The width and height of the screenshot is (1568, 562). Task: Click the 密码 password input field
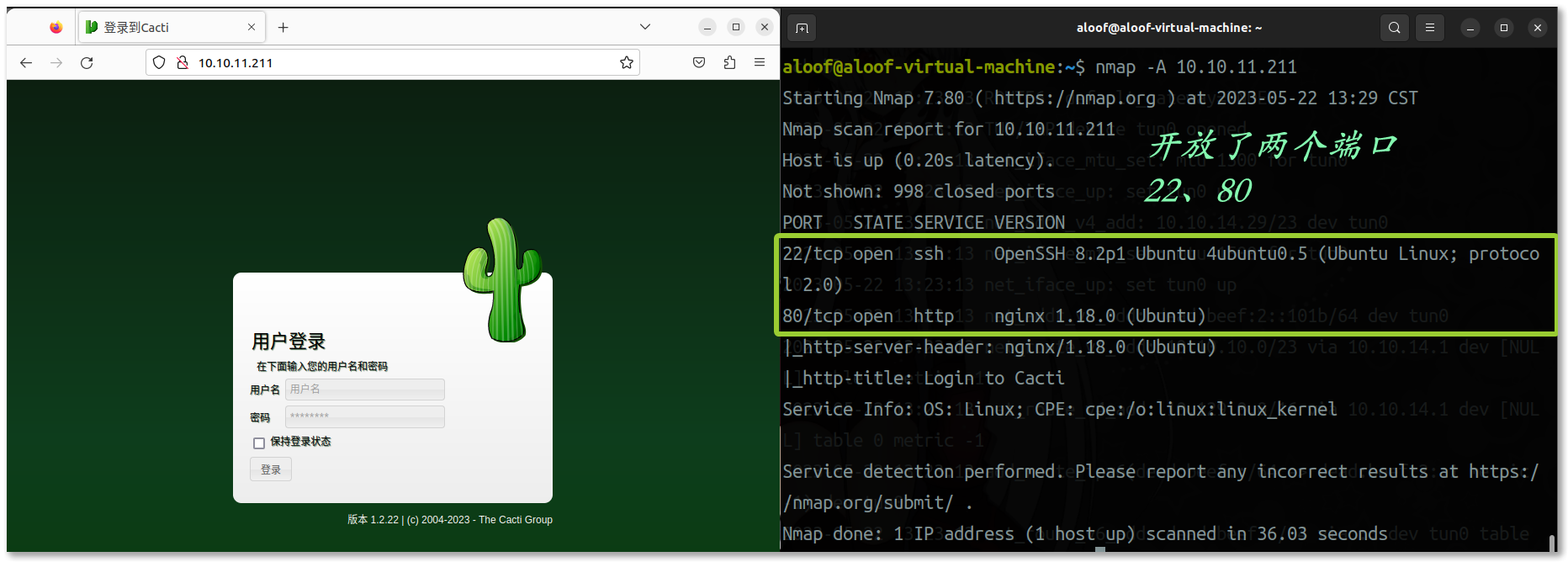pyautogui.click(x=365, y=416)
